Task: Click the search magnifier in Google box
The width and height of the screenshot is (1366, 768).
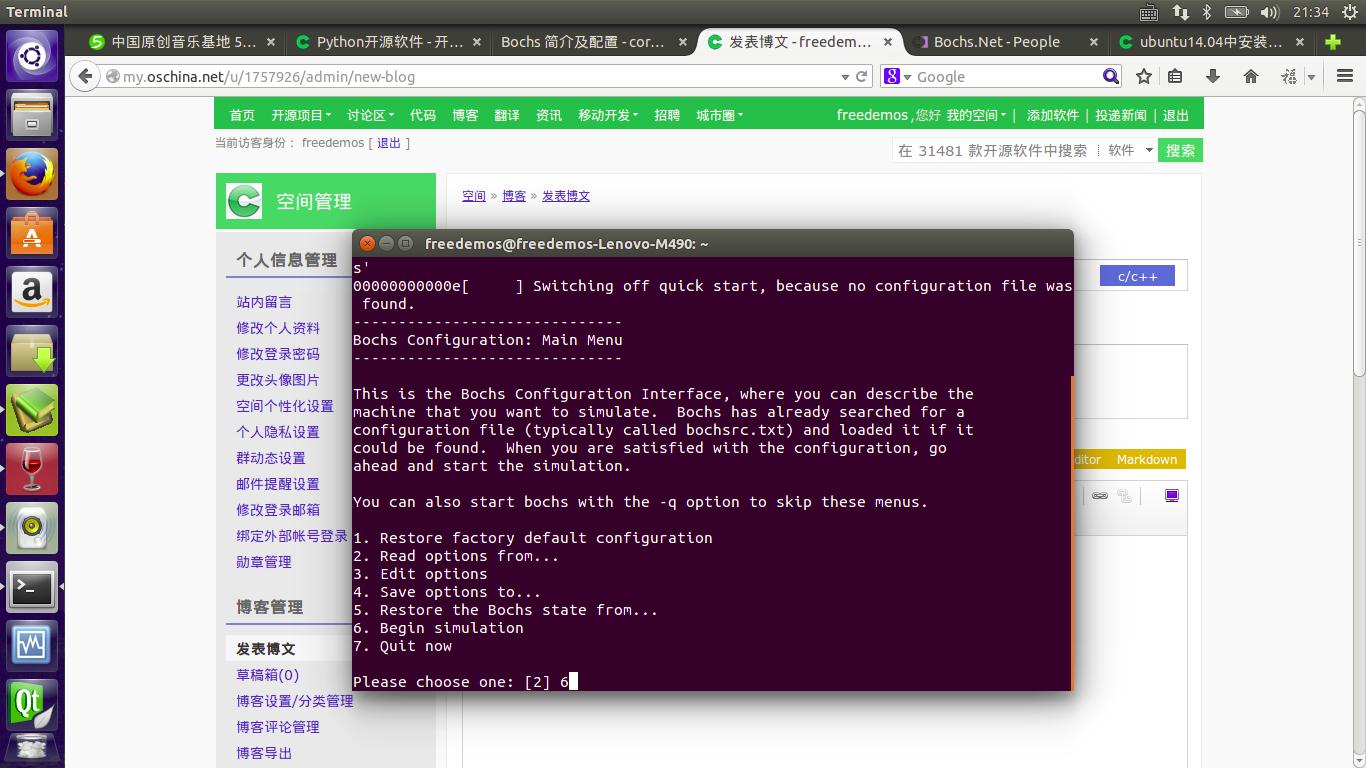Action: (x=1110, y=76)
